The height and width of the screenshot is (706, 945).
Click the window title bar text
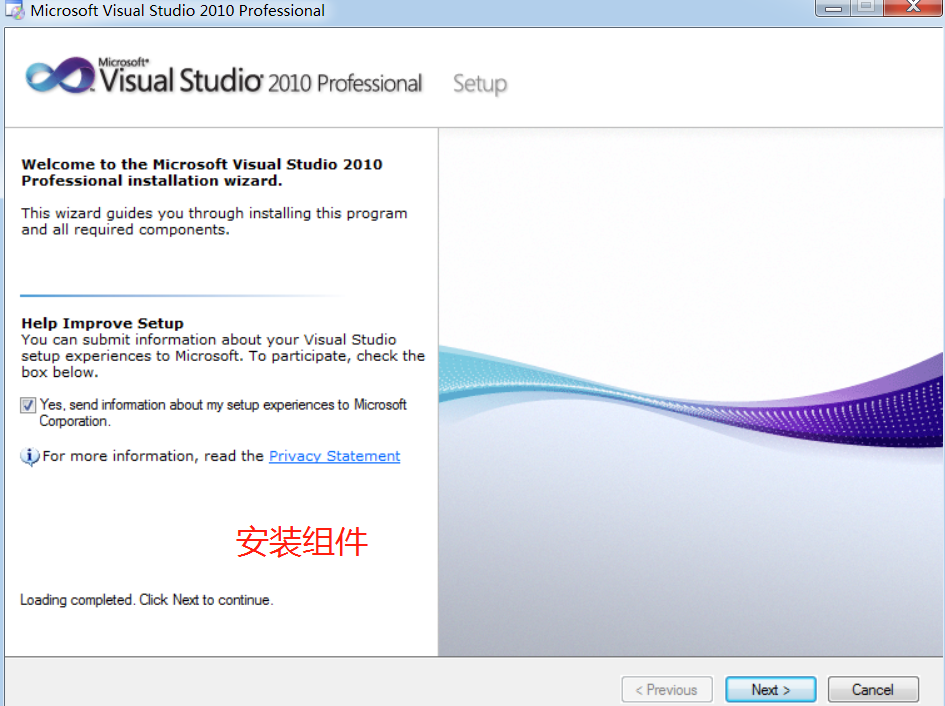point(177,11)
